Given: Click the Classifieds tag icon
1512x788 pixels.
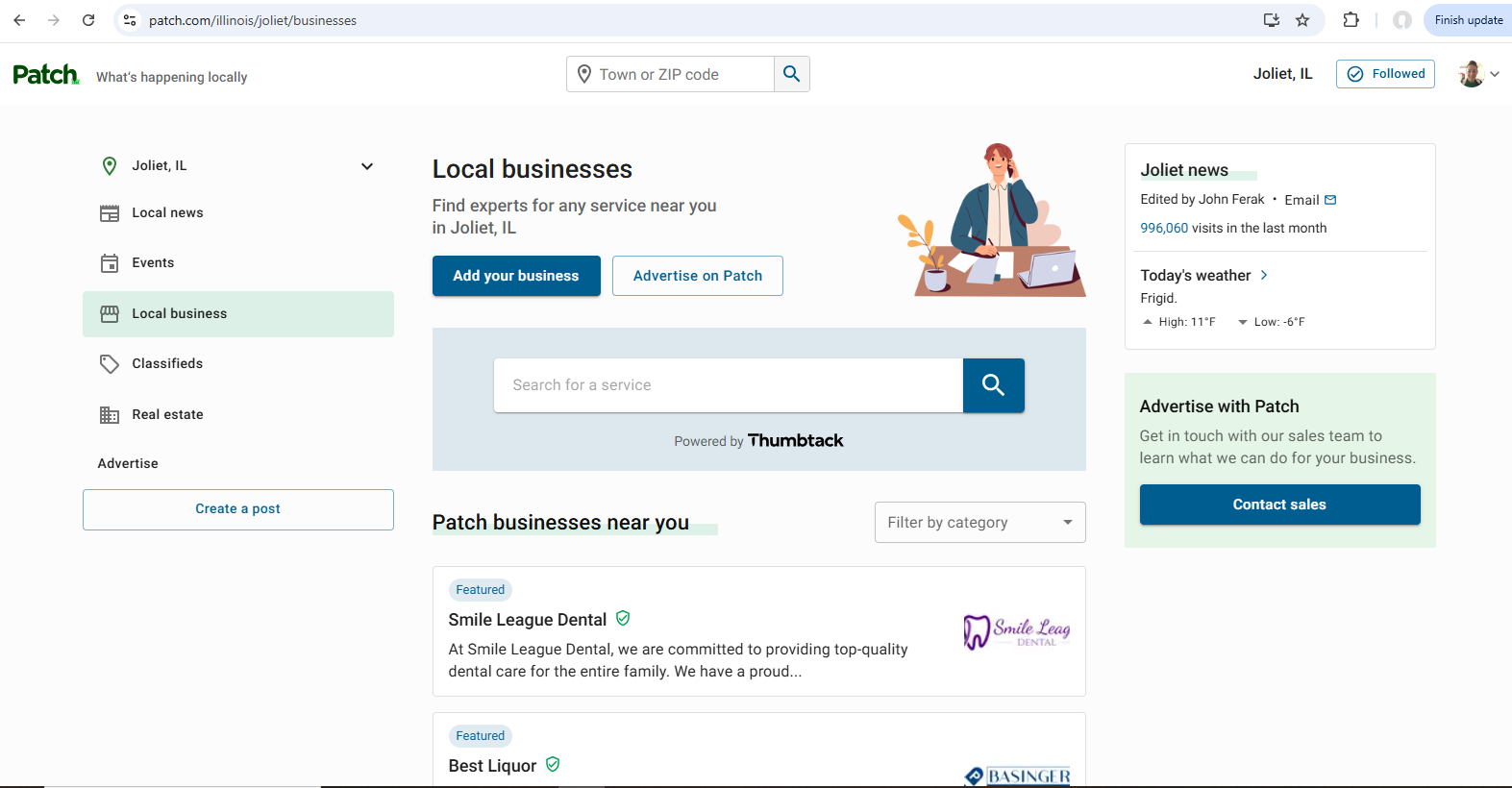Looking at the screenshot, I should click(110, 364).
